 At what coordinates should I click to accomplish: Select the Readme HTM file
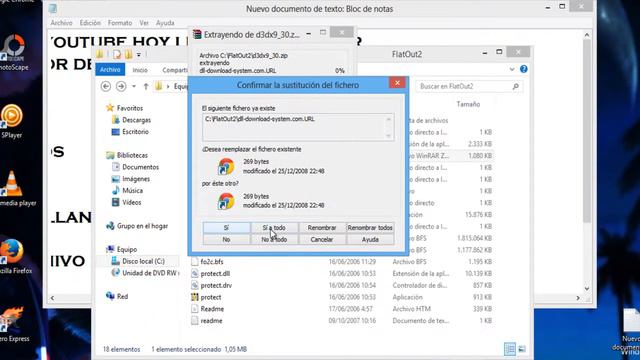(x=212, y=309)
